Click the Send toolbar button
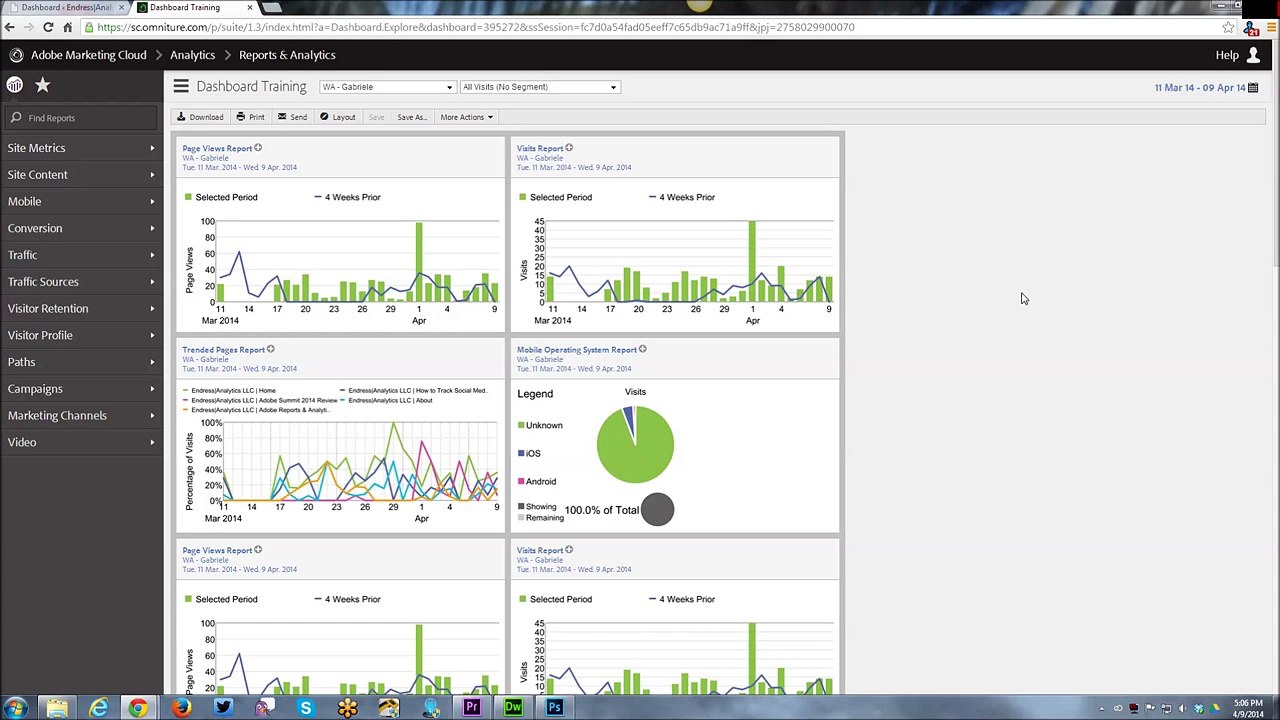This screenshot has height=720, width=1280. tap(292, 117)
